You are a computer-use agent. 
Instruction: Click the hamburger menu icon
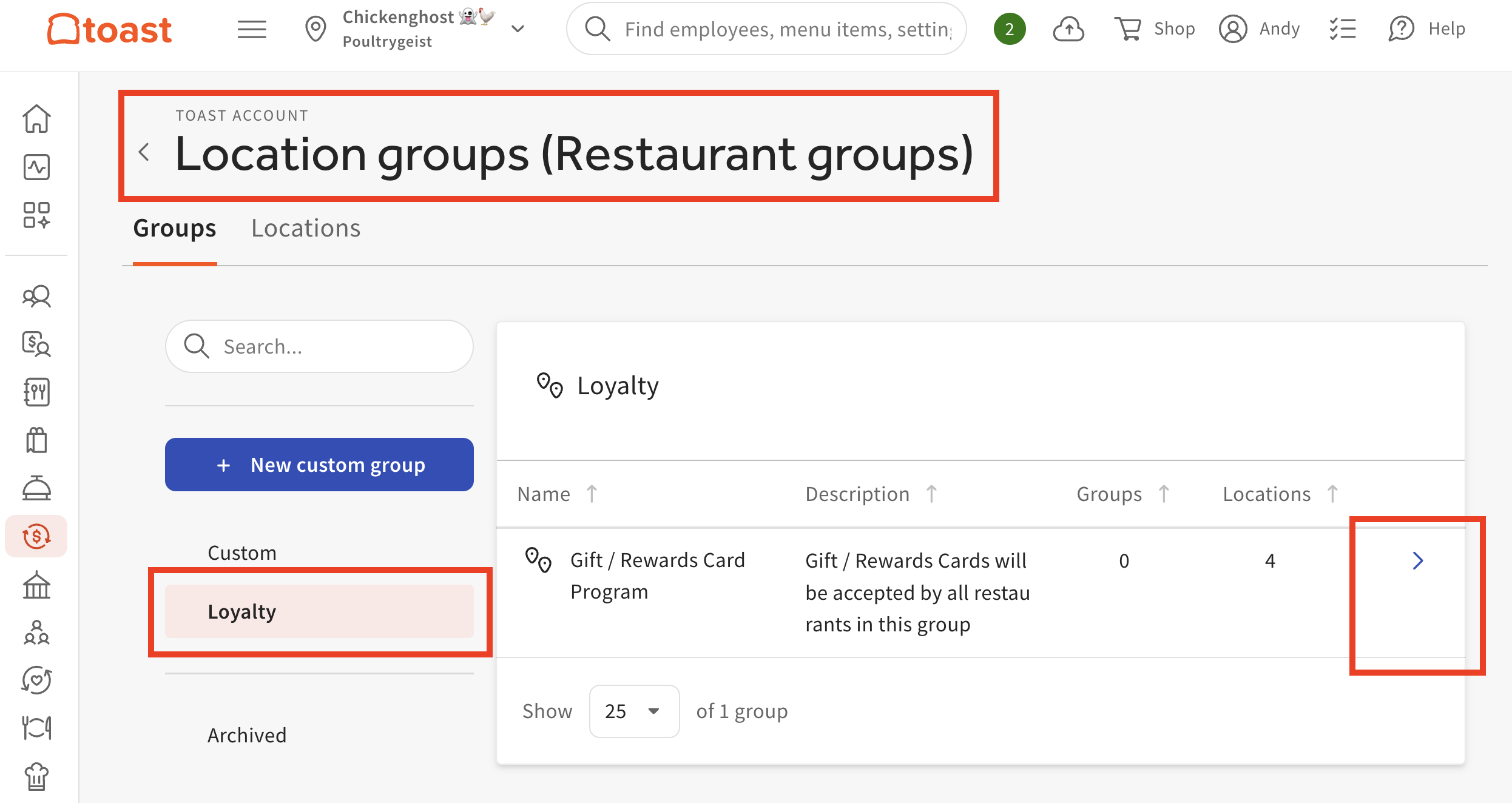click(252, 29)
